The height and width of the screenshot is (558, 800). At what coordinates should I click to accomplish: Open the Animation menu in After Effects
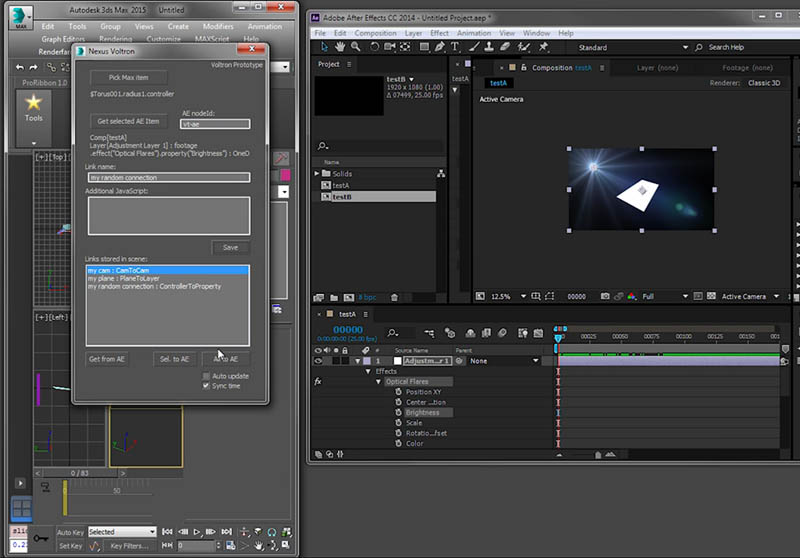pos(473,33)
